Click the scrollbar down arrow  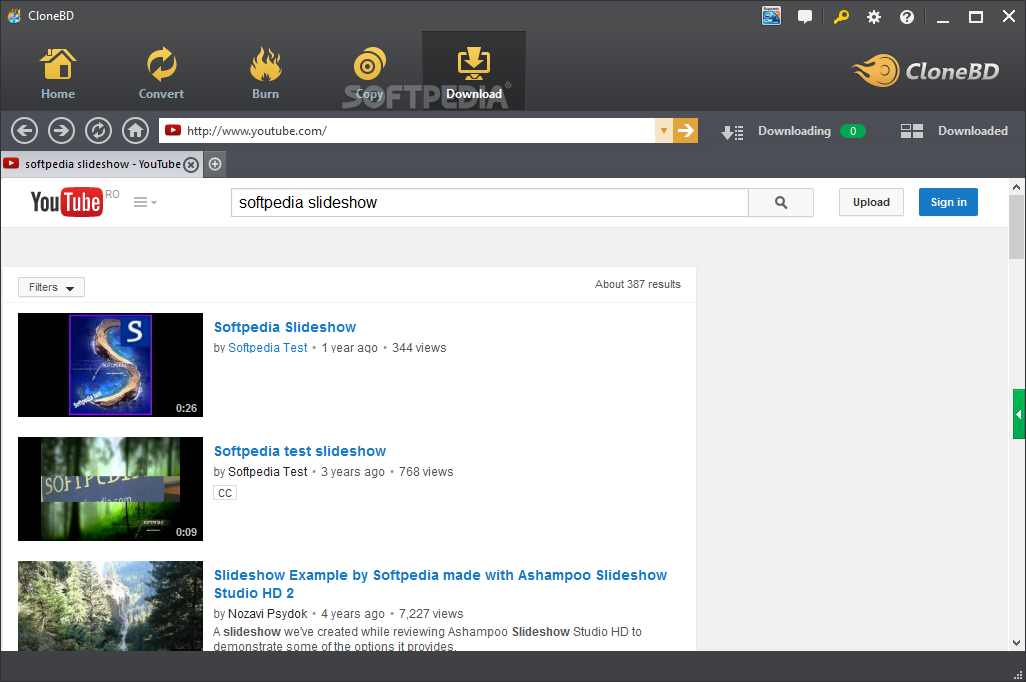pos(1016,642)
